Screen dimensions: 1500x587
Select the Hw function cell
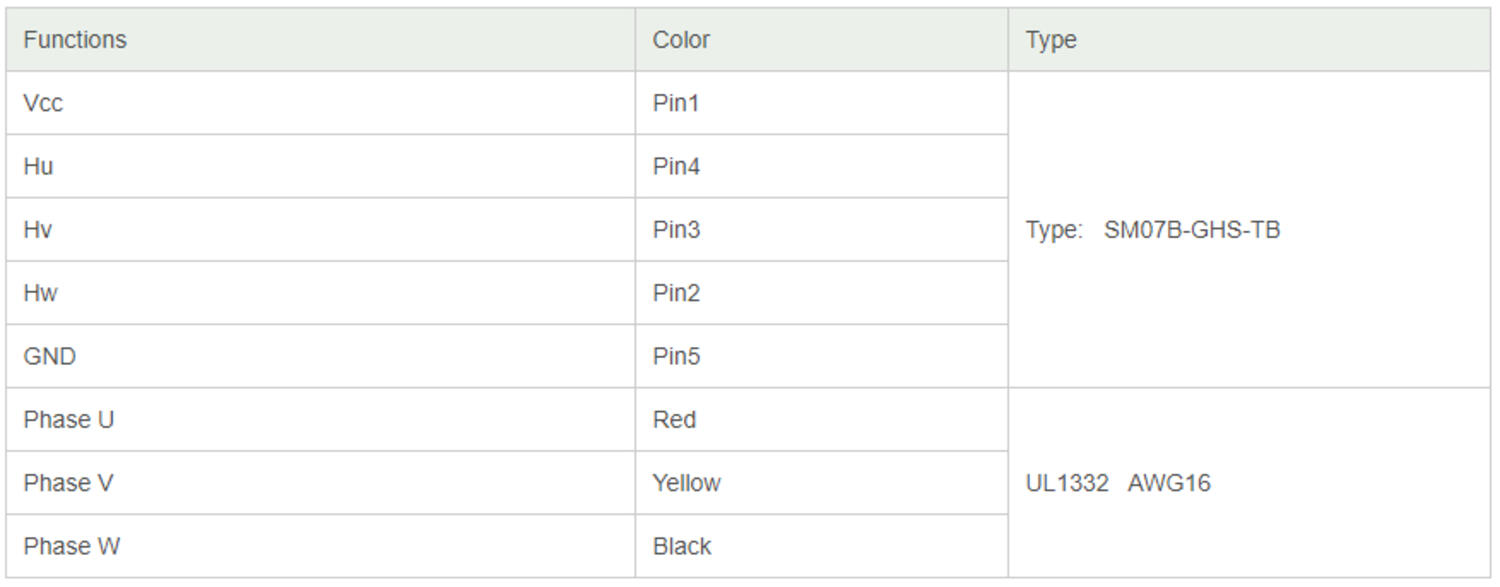point(320,293)
